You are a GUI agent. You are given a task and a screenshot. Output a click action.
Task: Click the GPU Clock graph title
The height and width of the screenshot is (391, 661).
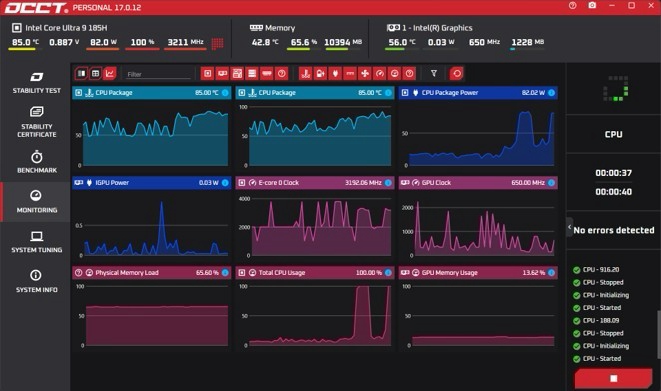click(436, 183)
